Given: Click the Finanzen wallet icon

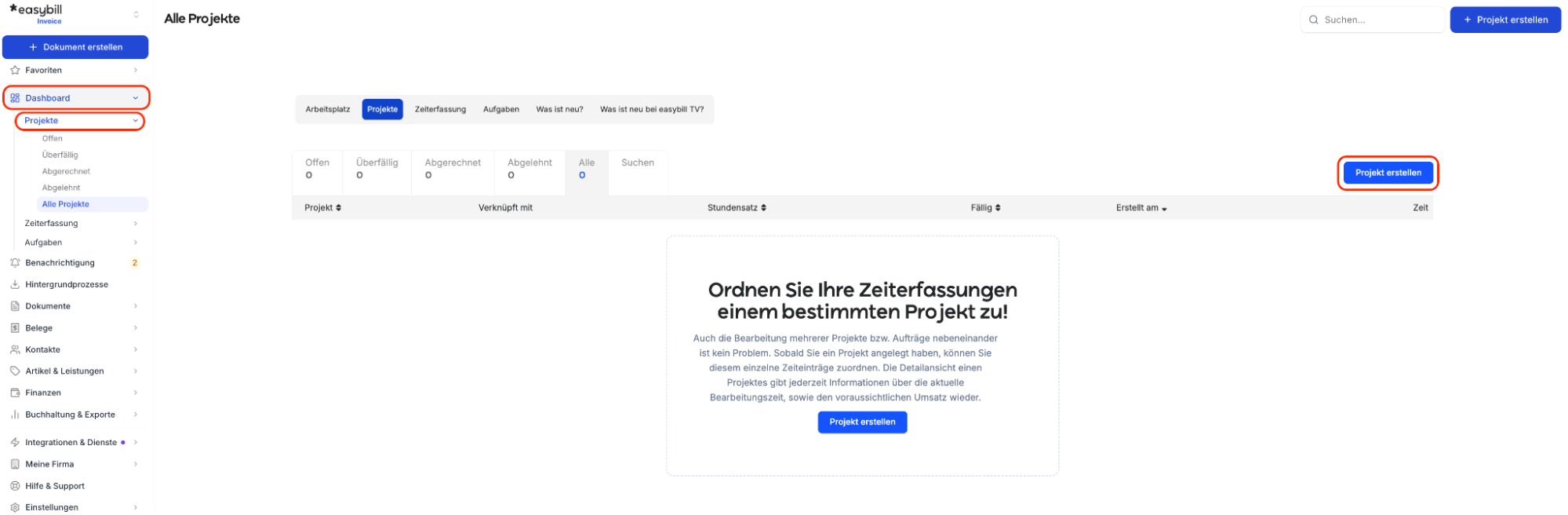Looking at the screenshot, I should (x=15, y=393).
